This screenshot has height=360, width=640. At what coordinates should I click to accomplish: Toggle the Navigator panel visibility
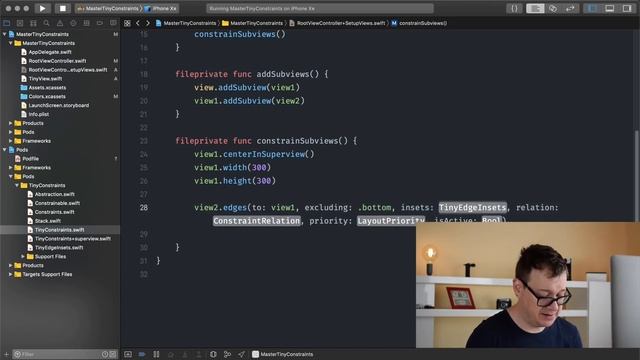pos(592,9)
